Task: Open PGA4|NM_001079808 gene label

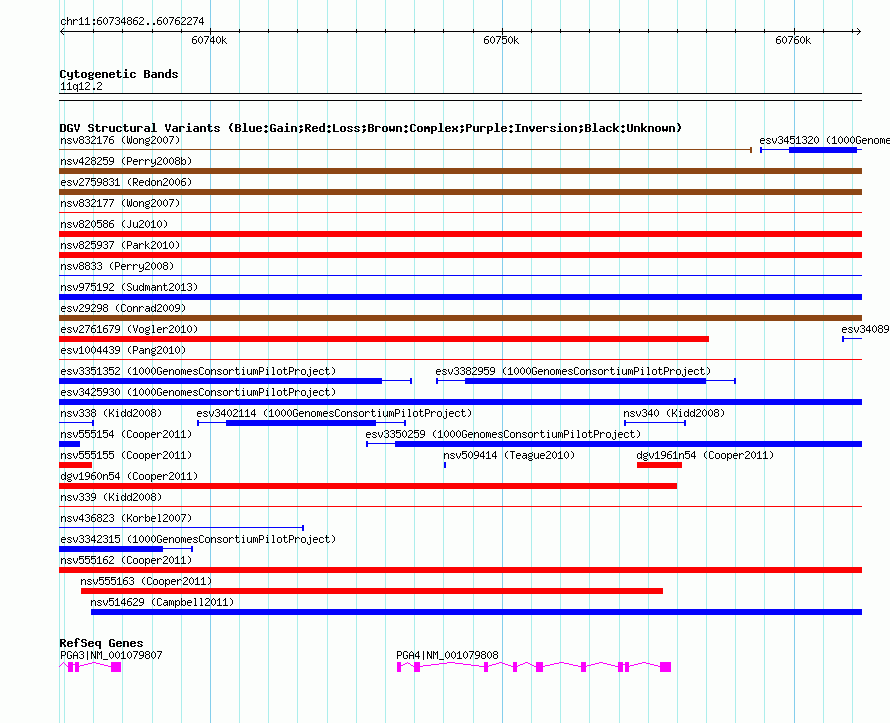Action: pos(447,655)
